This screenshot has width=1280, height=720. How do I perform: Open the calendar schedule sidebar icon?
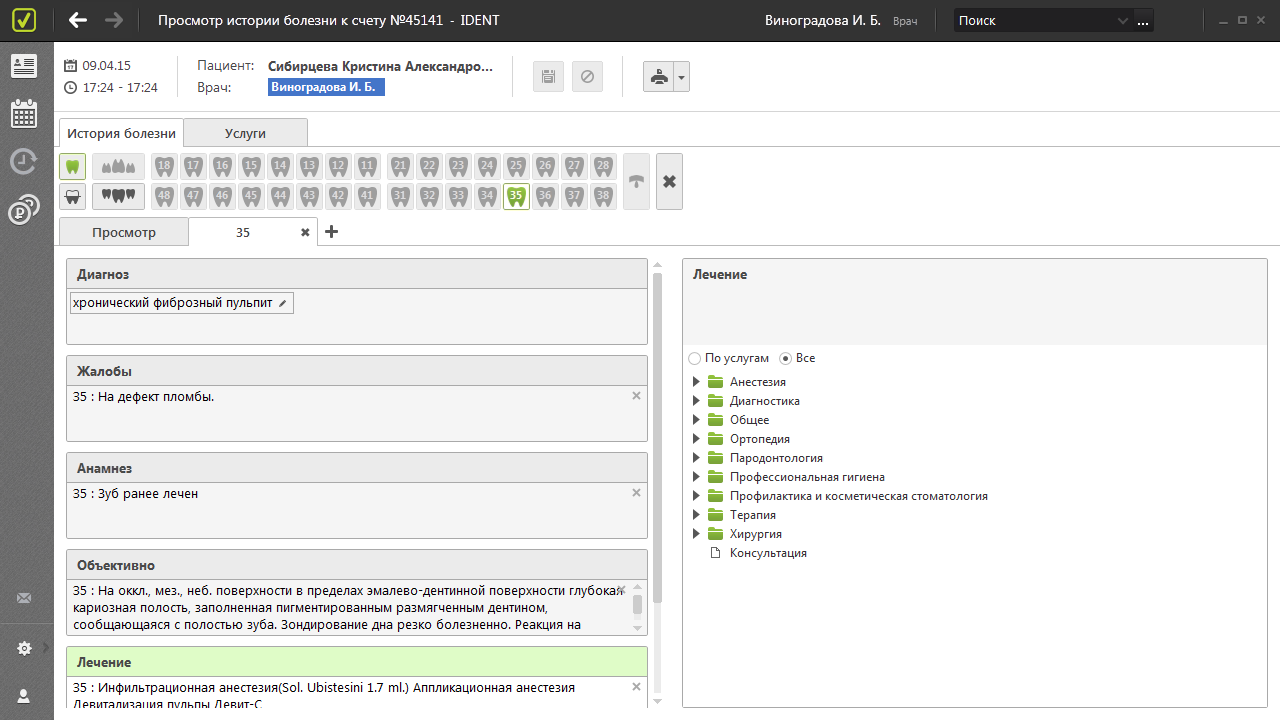pos(24,113)
